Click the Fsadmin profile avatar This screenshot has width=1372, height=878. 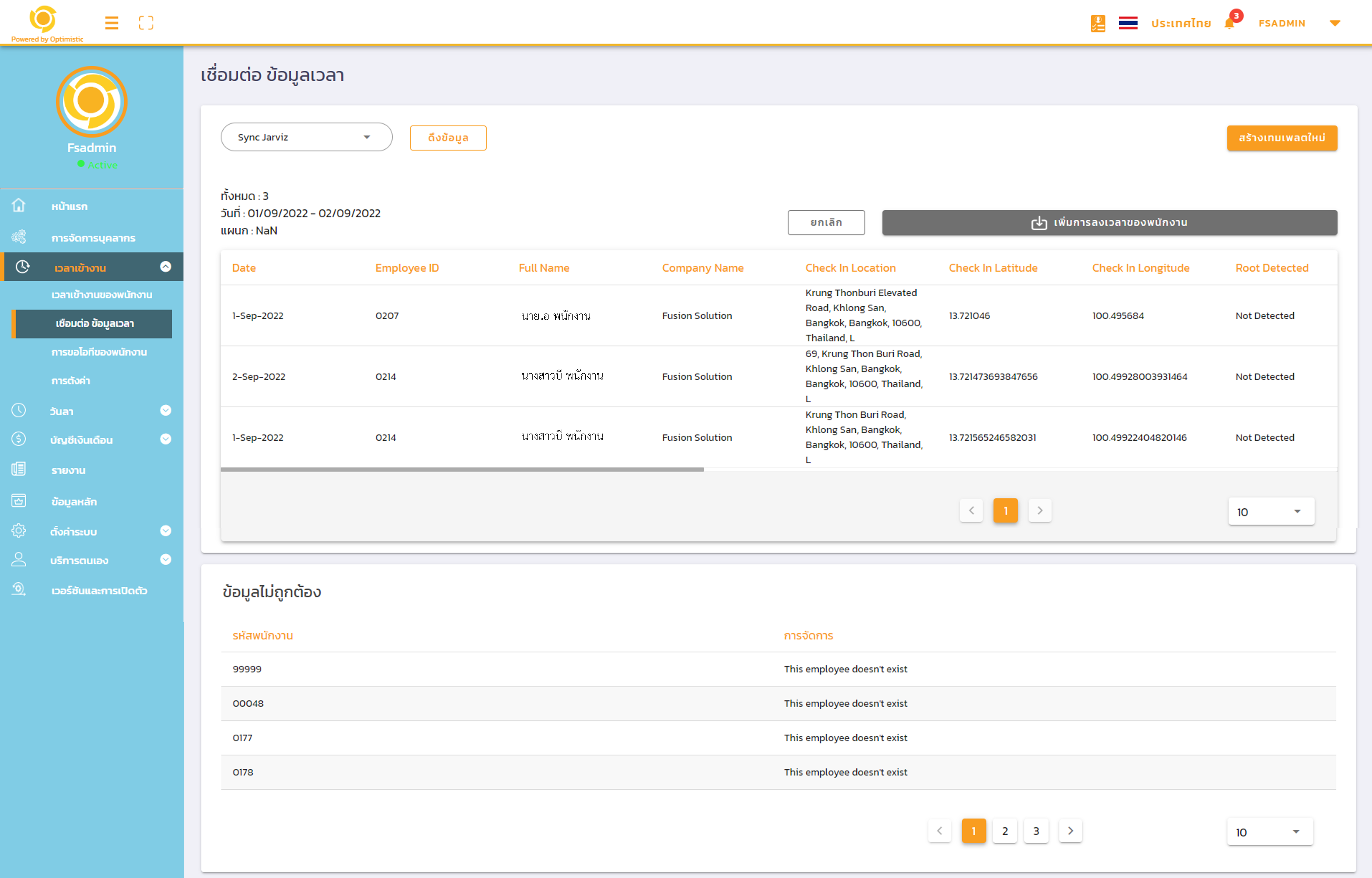91,101
